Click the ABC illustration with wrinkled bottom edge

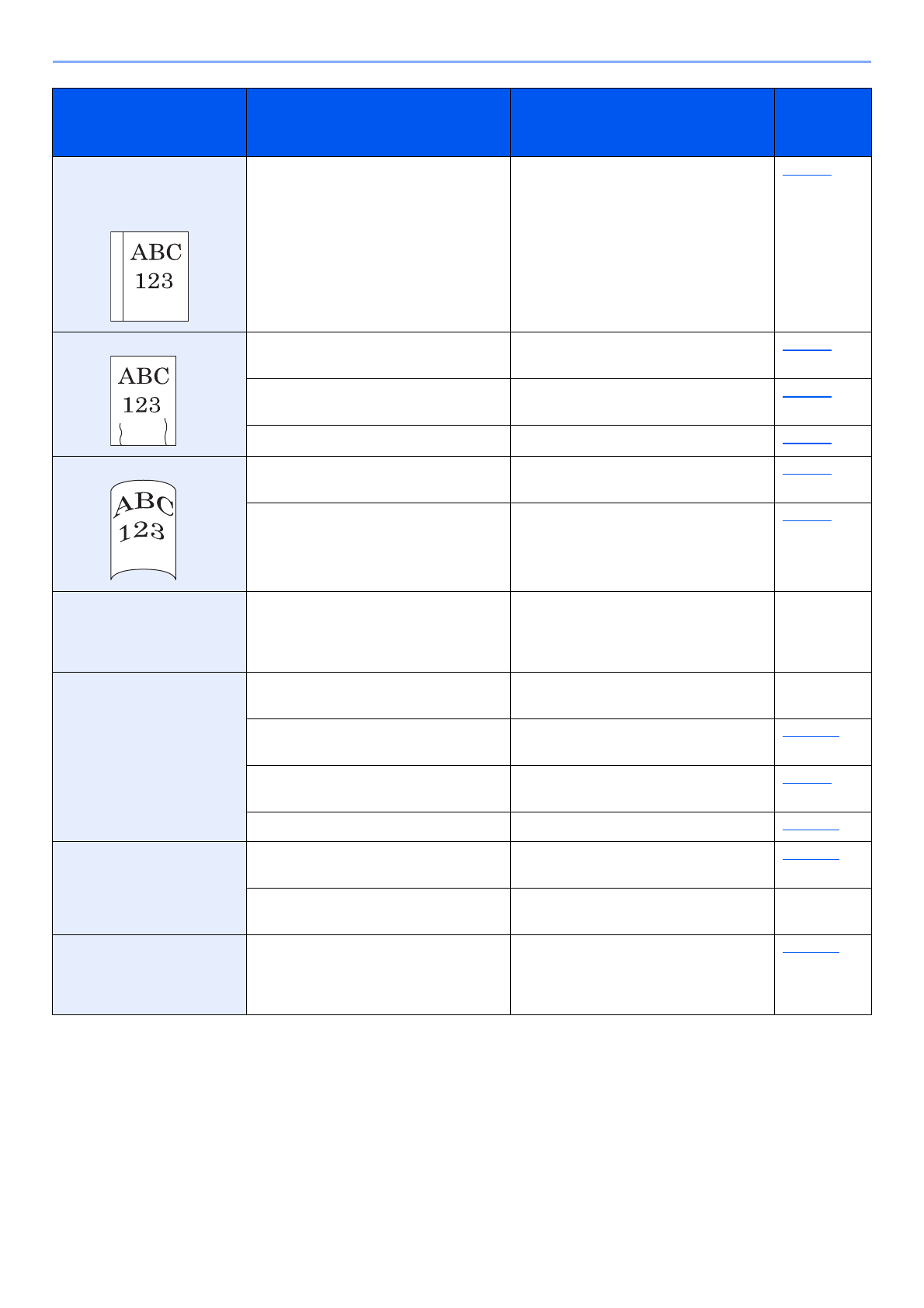pyautogui.click(x=143, y=401)
